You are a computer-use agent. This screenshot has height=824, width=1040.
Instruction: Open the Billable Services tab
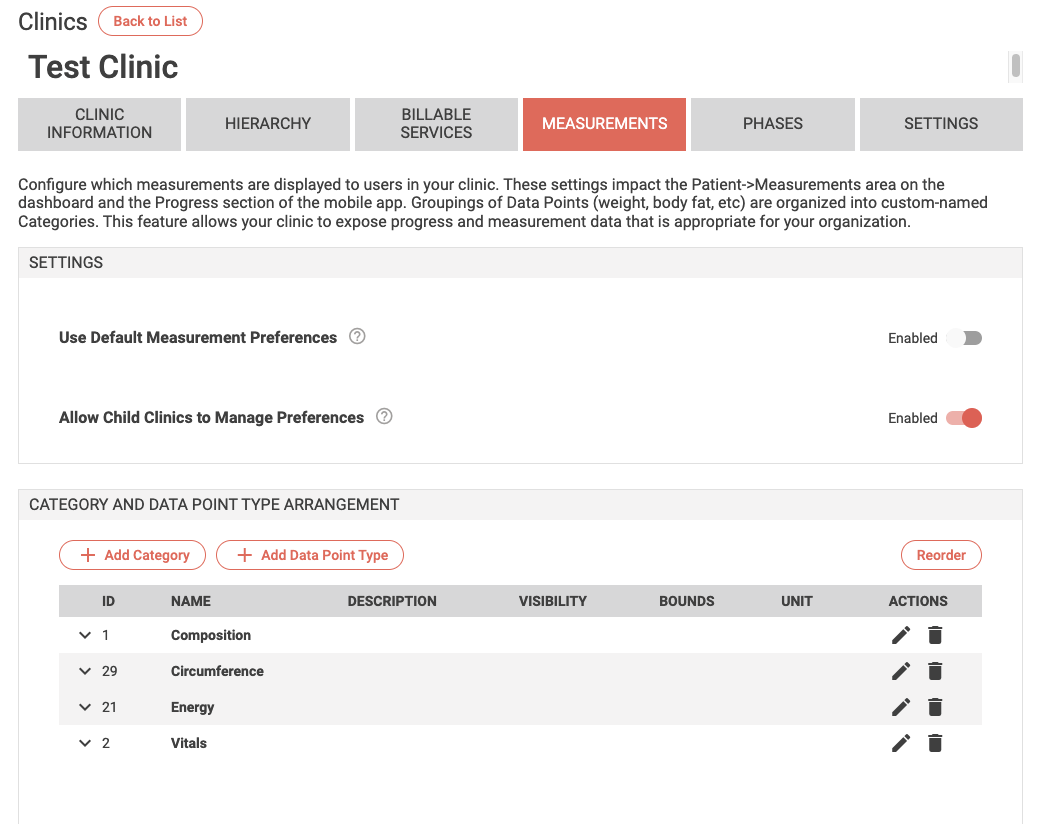pyautogui.click(x=436, y=124)
